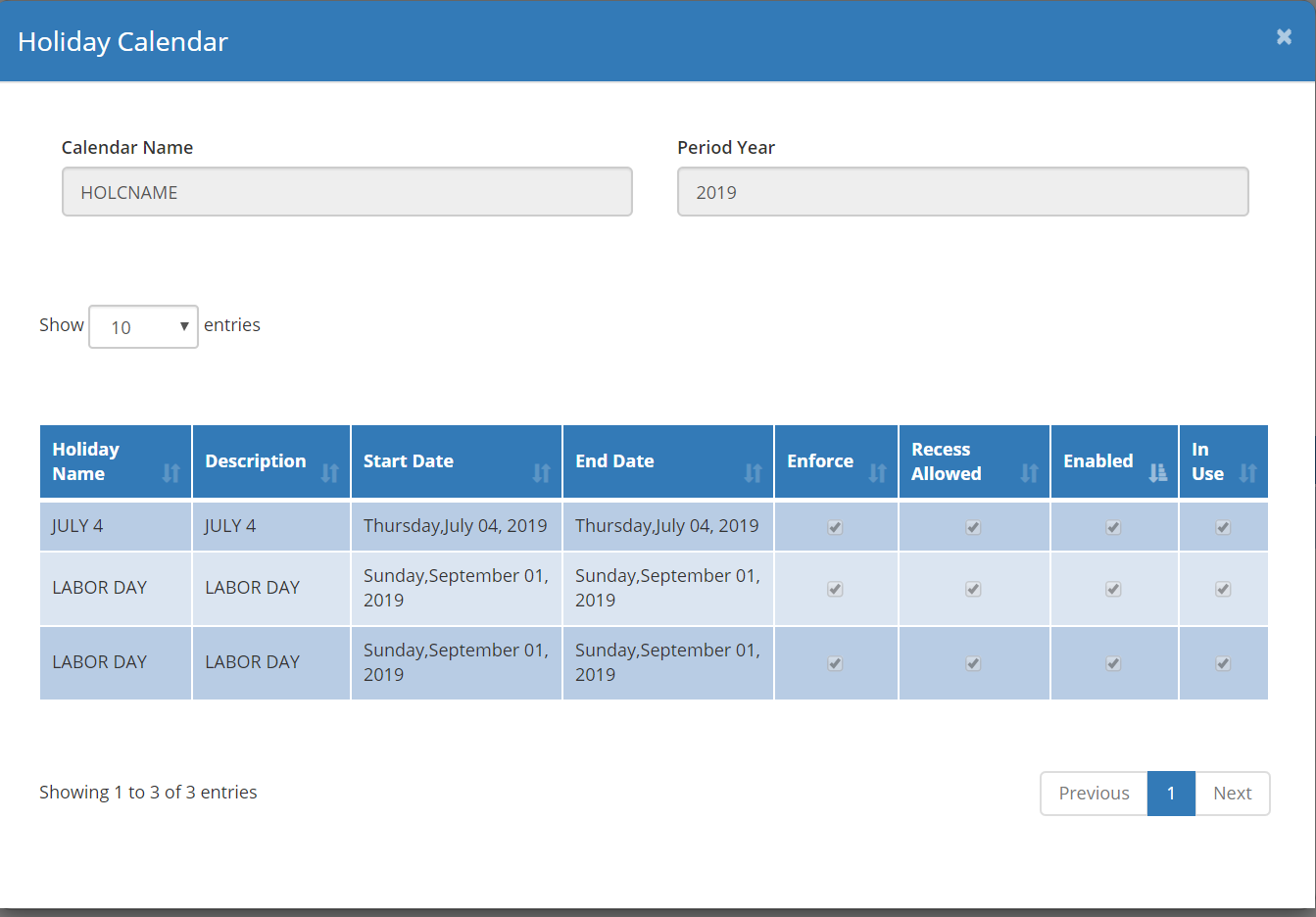Click the Previous pagination button
This screenshot has height=917, width=1316.
(x=1094, y=793)
